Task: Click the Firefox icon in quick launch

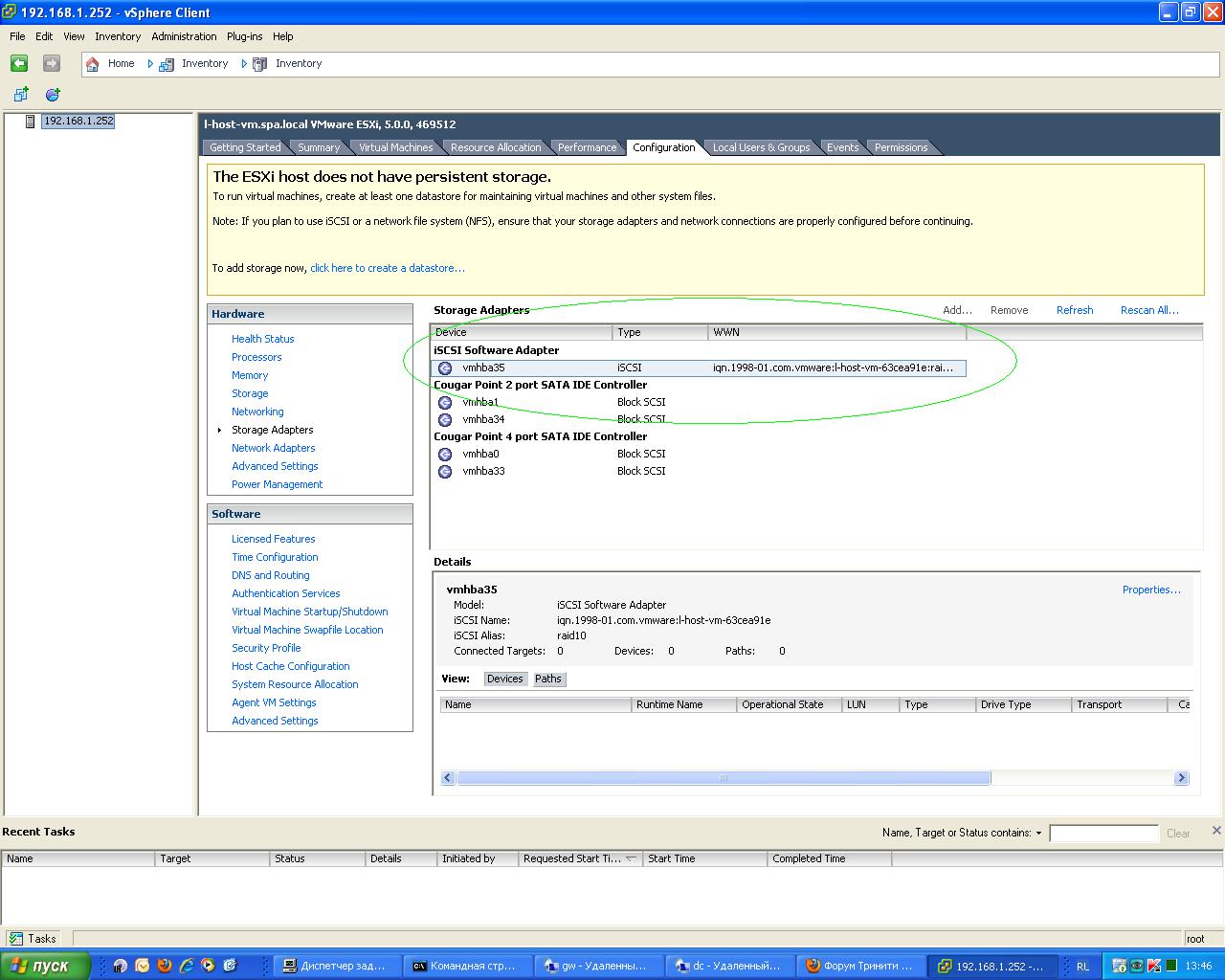Action: [x=164, y=966]
